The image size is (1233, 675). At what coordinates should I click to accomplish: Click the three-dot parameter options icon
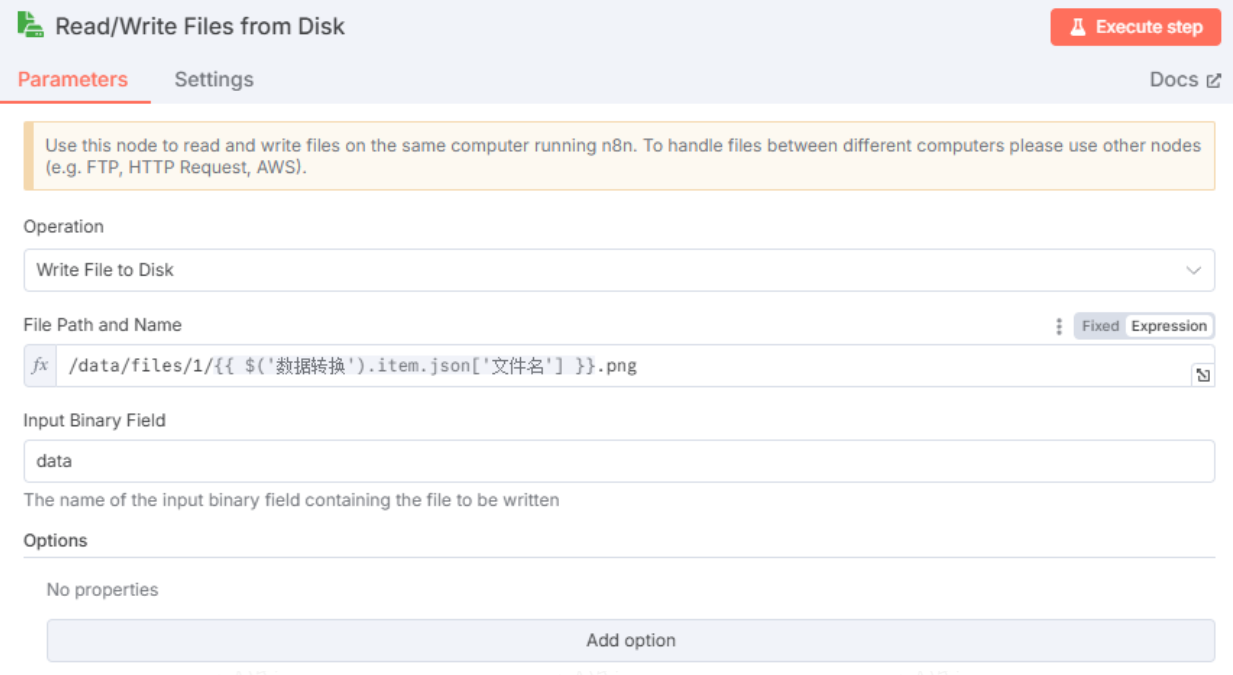click(1058, 326)
